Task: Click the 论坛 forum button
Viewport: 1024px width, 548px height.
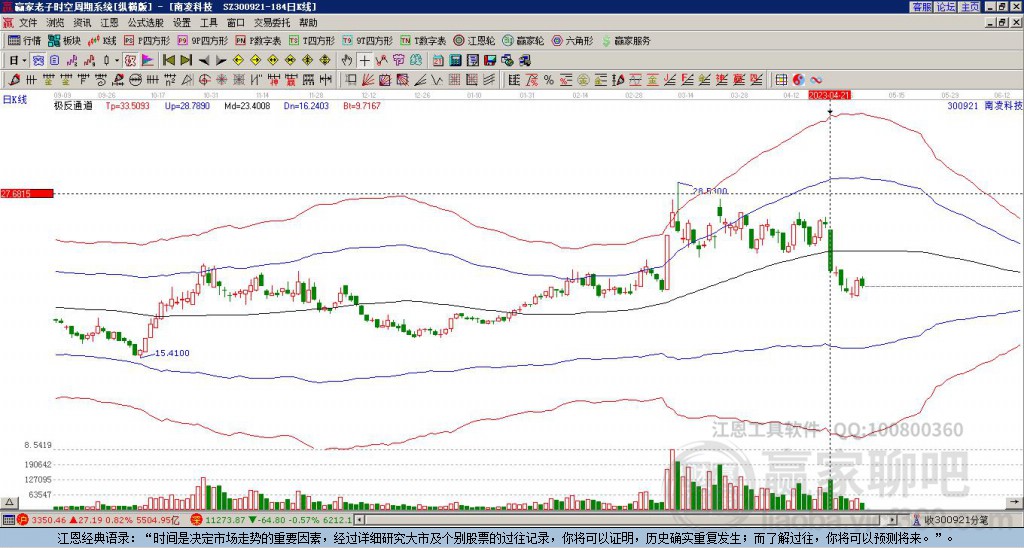Action: tap(945, 7)
